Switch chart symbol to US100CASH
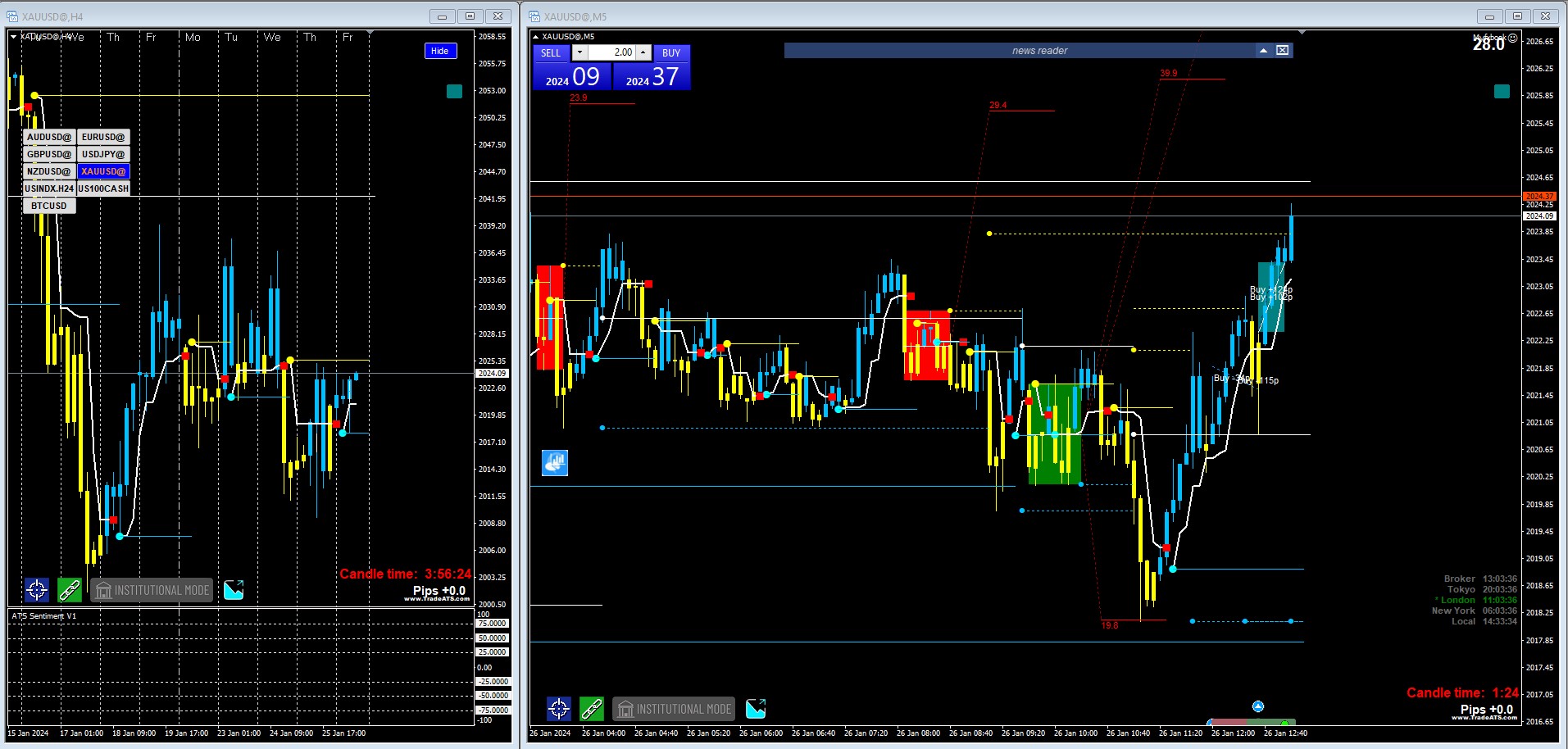This screenshot has width=1568, height=749. 103,188
